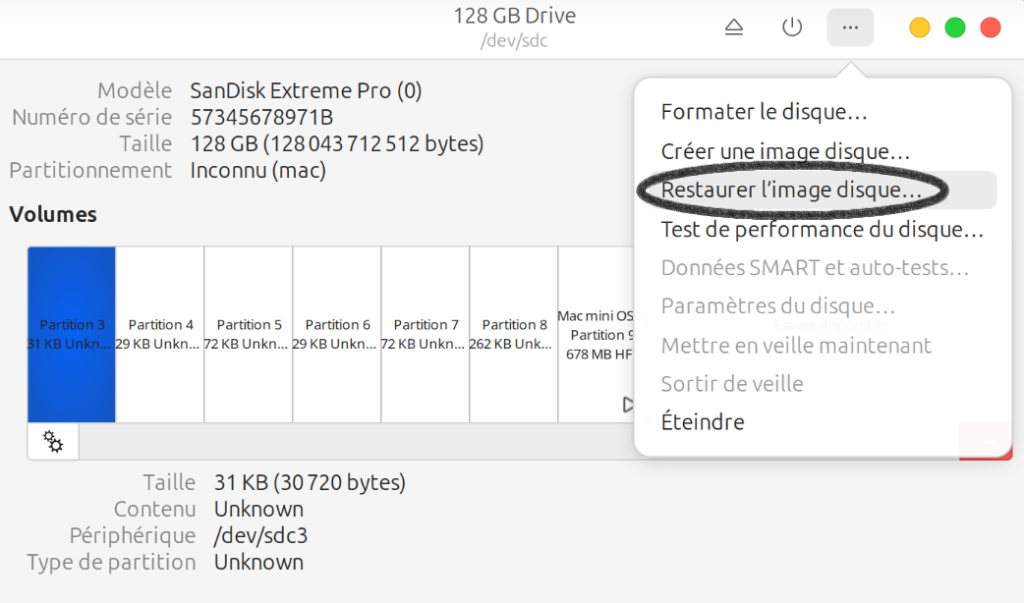Click the eject disk icon in header
This screenshot has width=1024, height=603.
click(x=734, y=28)
